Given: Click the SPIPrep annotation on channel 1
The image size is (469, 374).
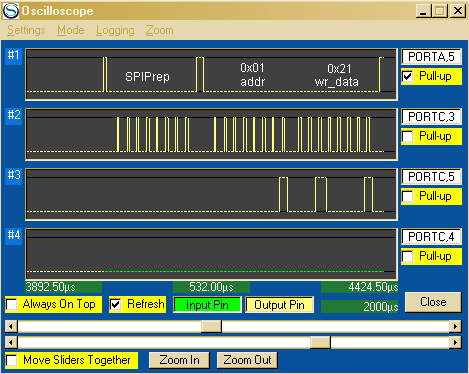Looking at the screenshot, I should coord(147,77).
